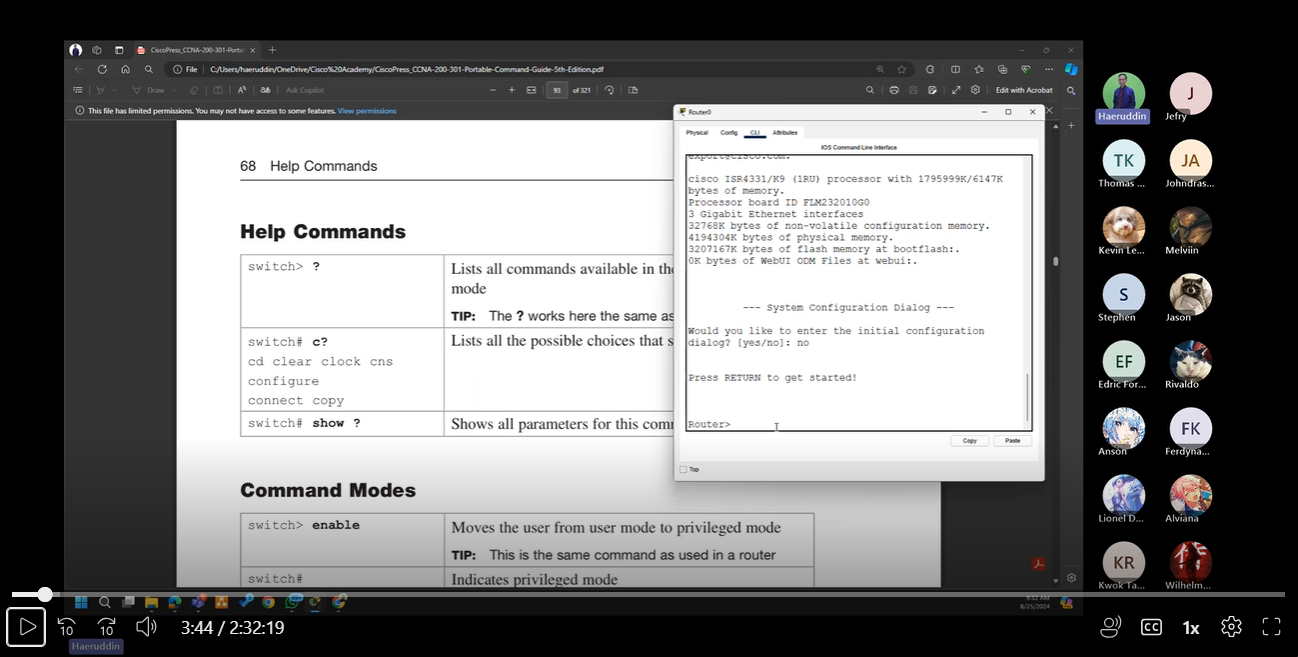Click the video progress bar handle
Viewport: 1298px width, 657px height.
[45, 594]
